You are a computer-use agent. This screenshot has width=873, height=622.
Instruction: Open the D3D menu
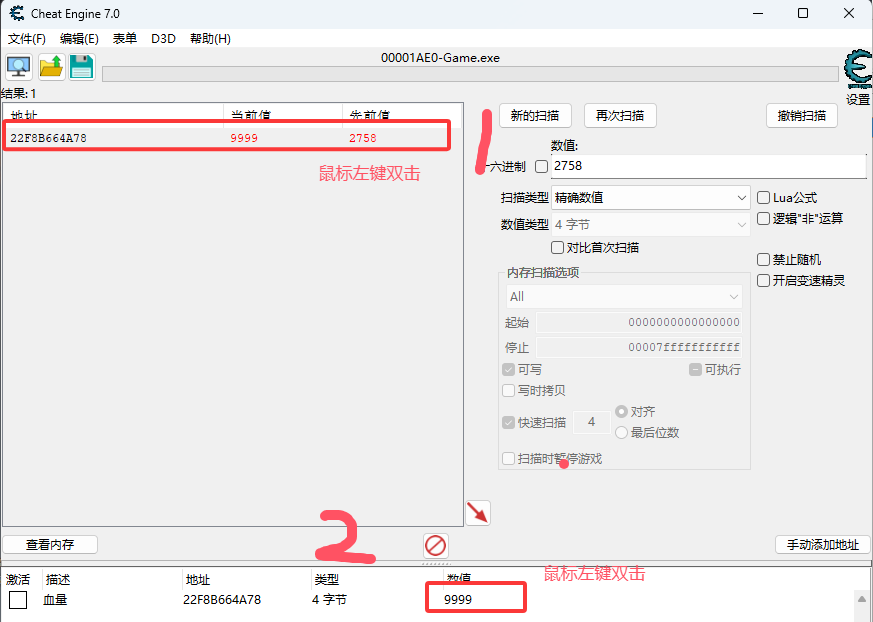[x=163, y=38]
